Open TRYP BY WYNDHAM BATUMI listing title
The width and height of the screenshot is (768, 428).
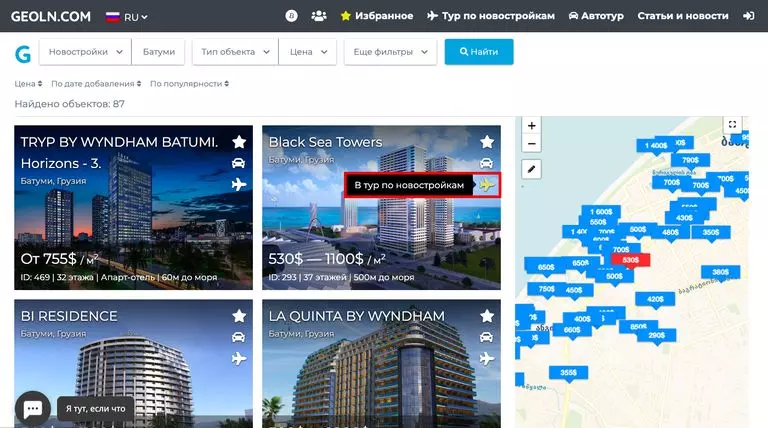point(120,152)
